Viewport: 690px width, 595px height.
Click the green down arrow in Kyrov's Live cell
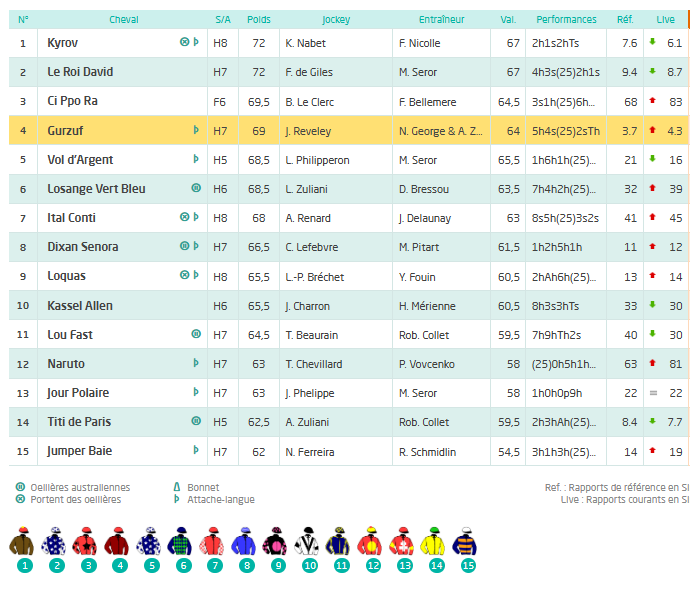click(x=652, y=43)
